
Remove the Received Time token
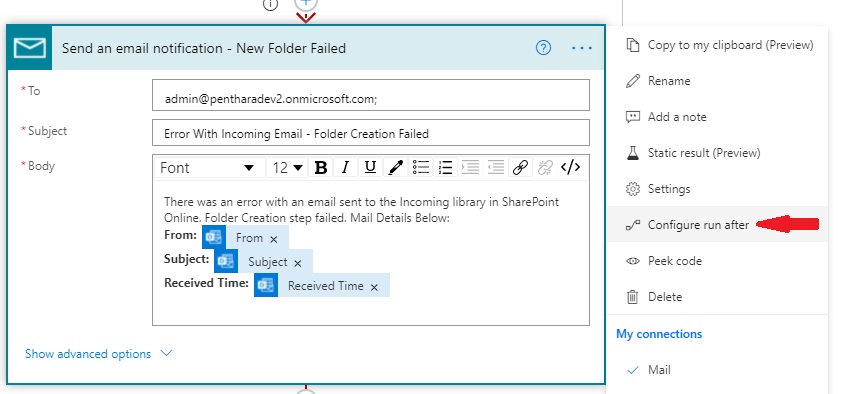374,287
